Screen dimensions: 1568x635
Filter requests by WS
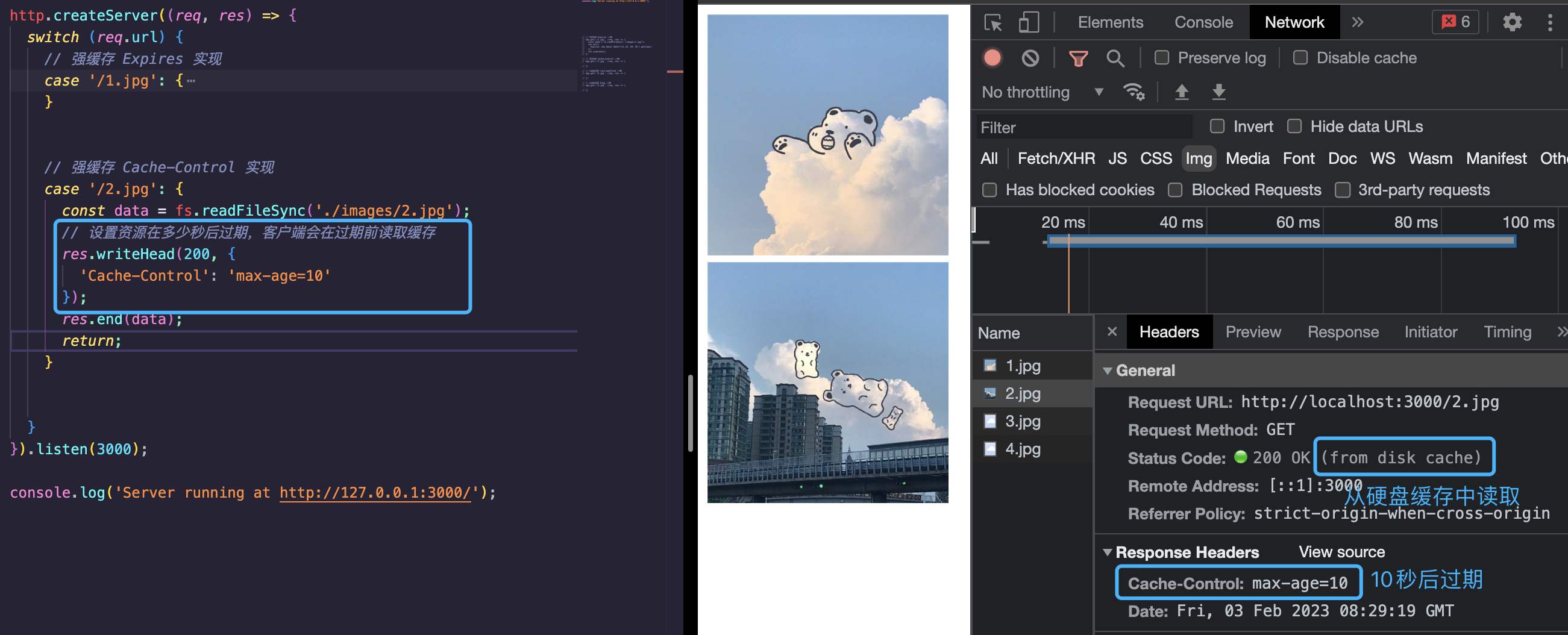click(1382, 158)
